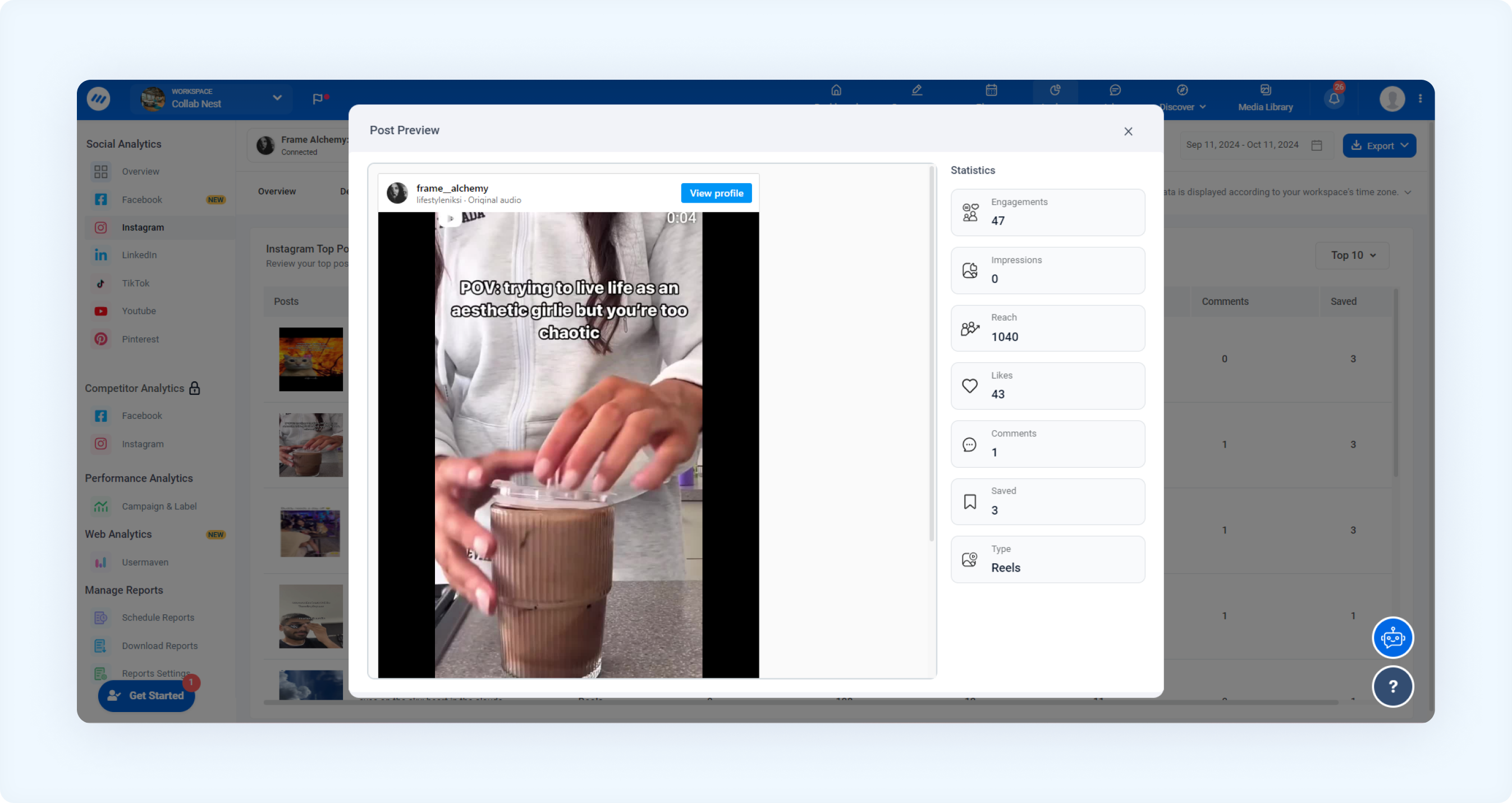
Task: Click the Likes heart icon
Action: [x=970, y=385]
